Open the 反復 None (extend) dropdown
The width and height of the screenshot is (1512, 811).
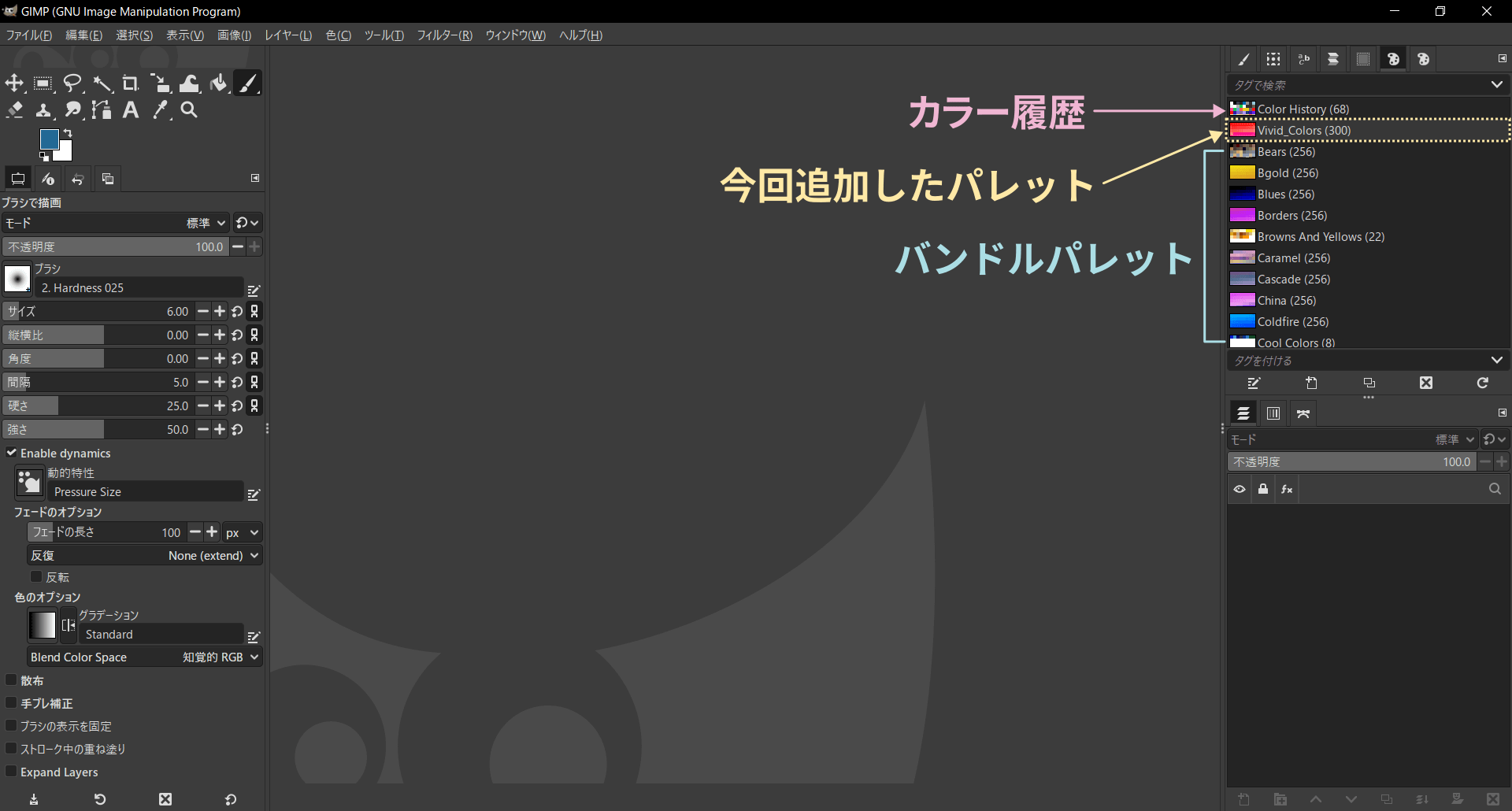[x=145, y=555]
